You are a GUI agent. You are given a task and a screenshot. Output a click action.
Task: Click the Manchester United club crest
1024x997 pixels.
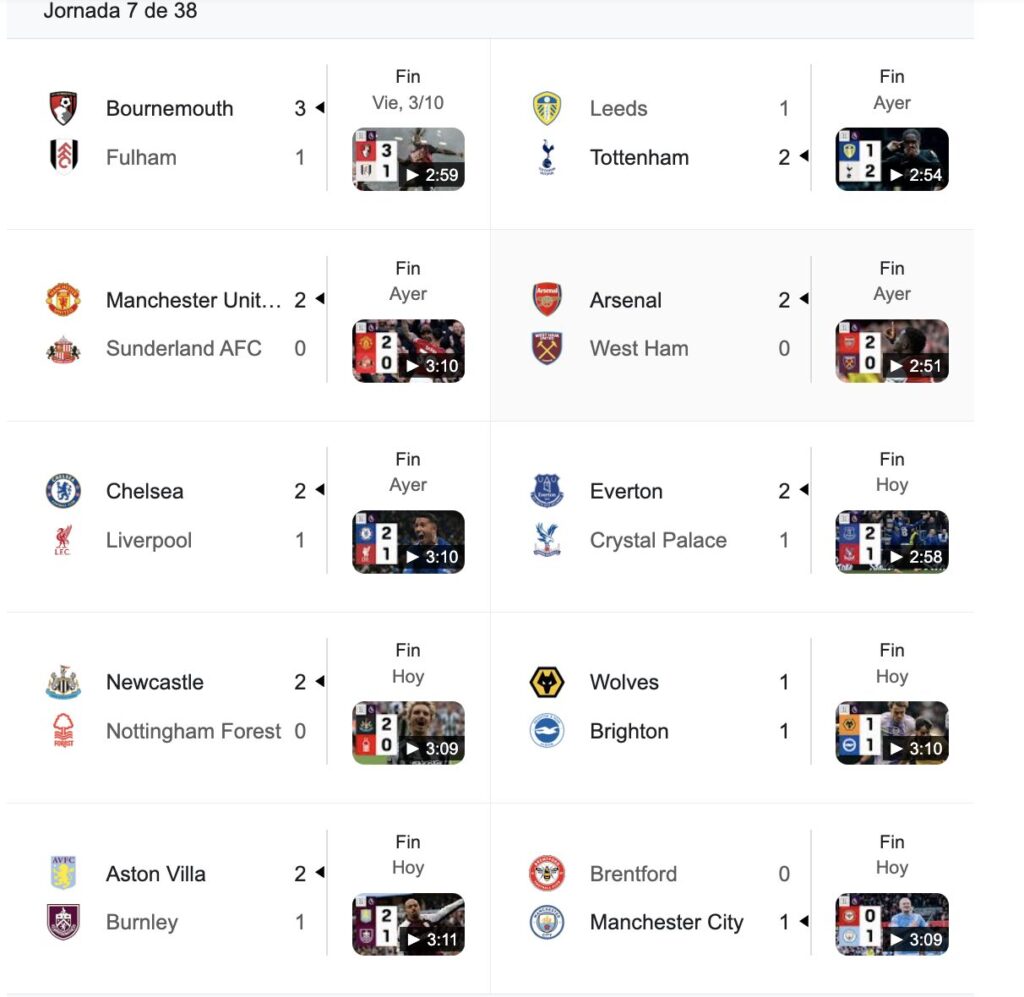click(x=64, y=300)
